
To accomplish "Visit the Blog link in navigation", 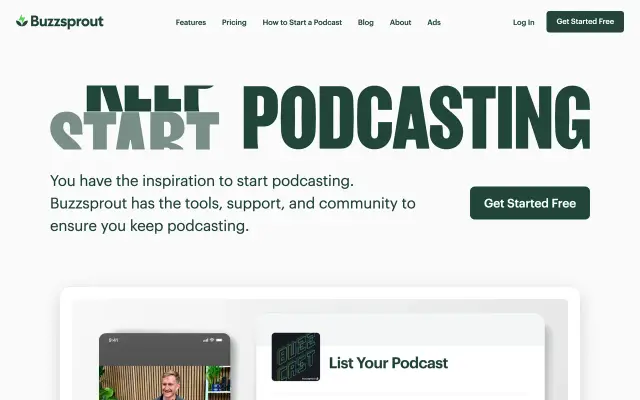I will (x=366, y=22).
